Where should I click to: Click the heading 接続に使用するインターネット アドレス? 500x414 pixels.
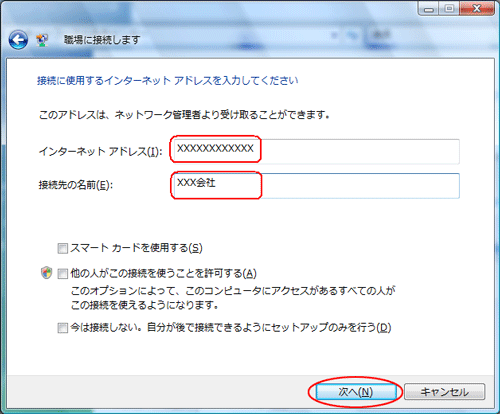(x=168, y=80)
